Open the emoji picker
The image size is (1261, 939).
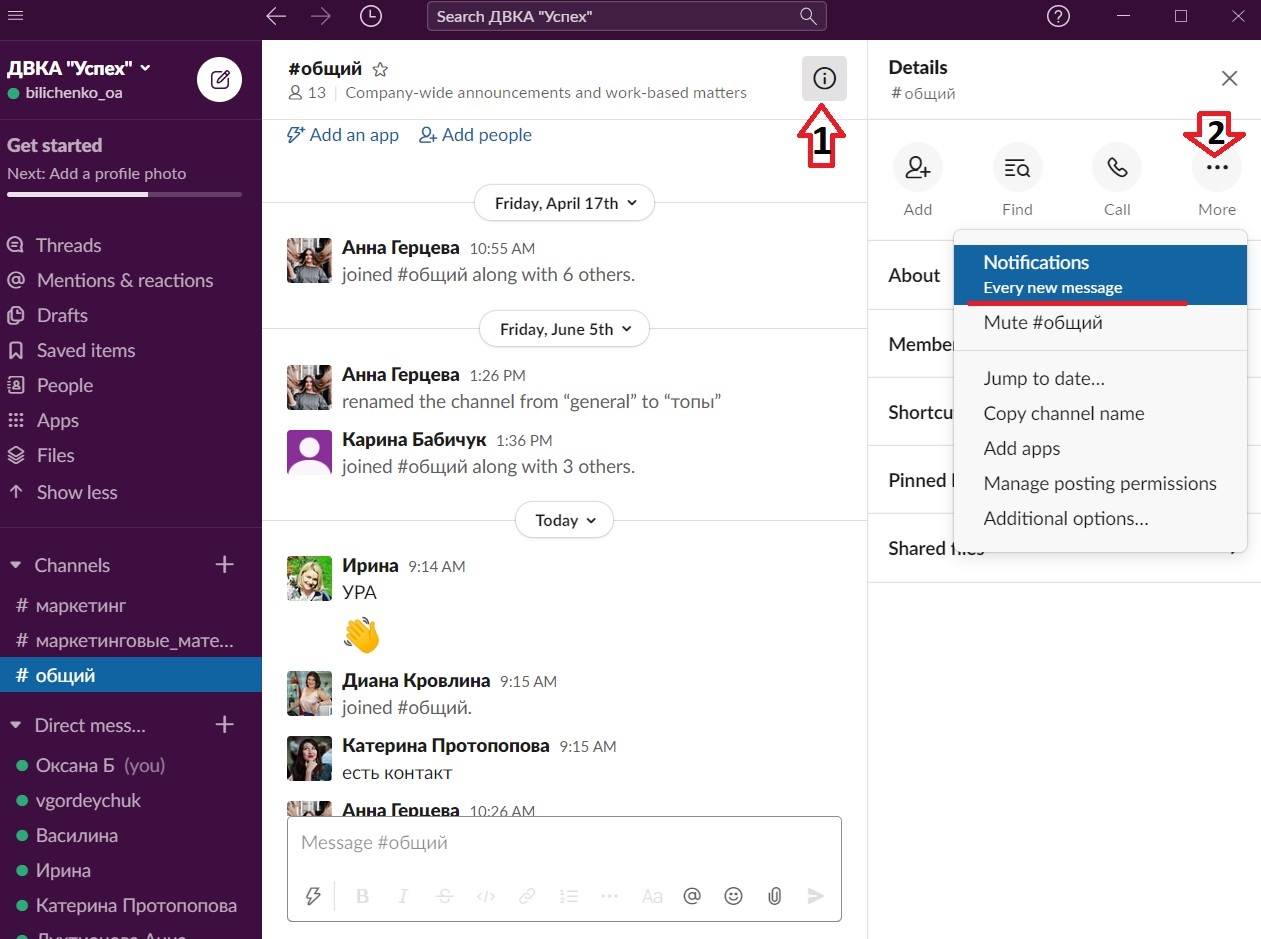tap(733, 896)
